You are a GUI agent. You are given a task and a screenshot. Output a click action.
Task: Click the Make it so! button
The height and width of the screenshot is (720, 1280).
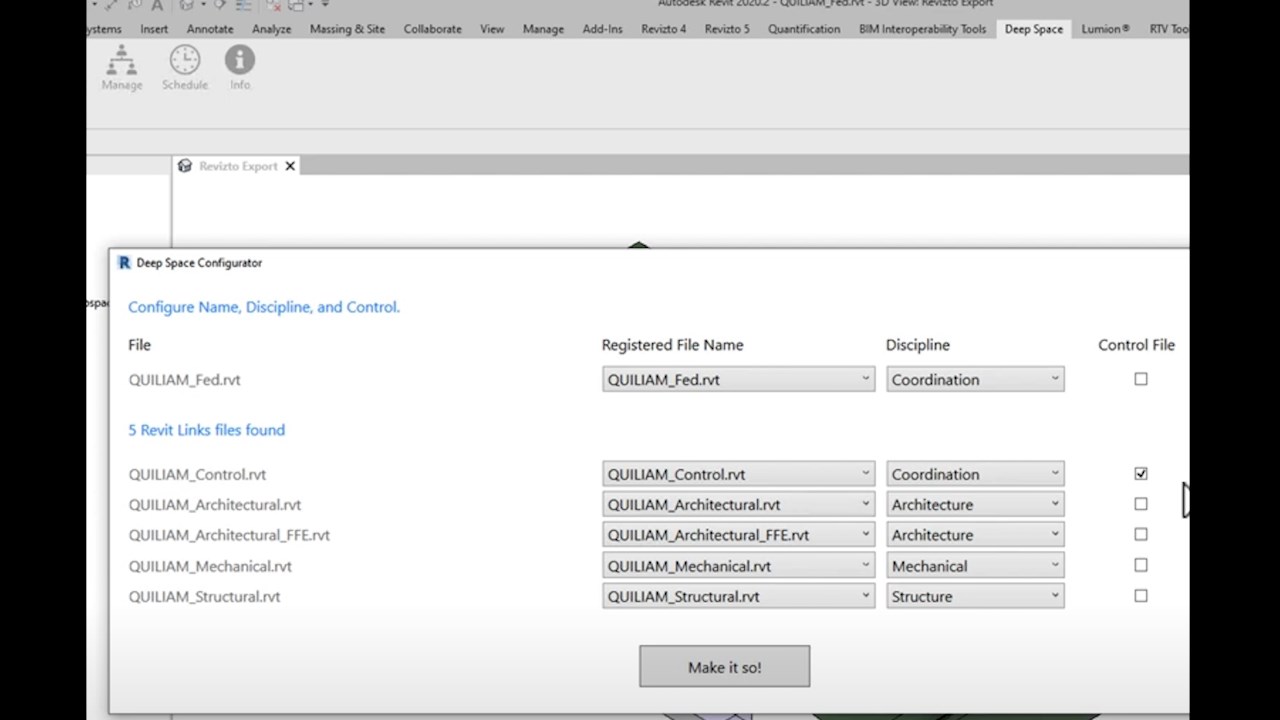[x=725, y=667]
